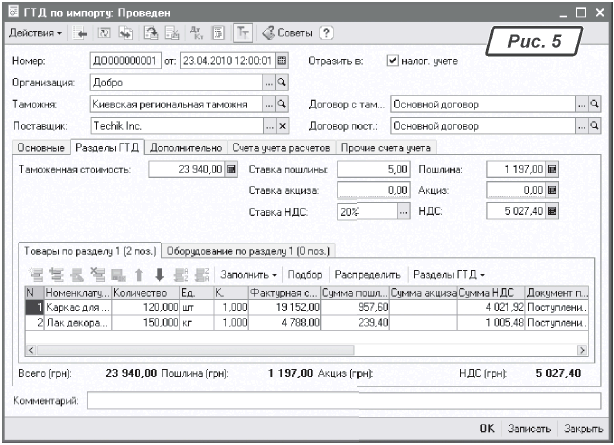Open the calculator next to НДС field
The image size is (614, 445).
coord(551,212)
